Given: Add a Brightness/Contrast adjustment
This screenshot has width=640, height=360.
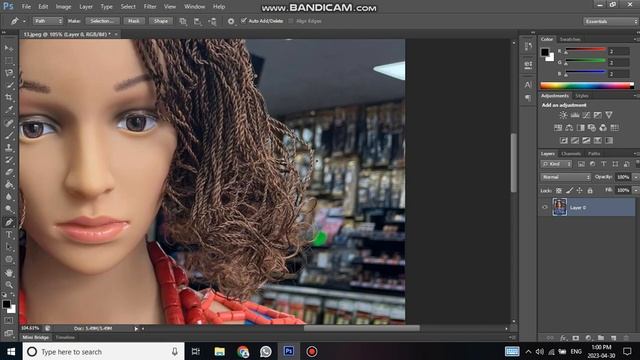Looking at the screenshot, I should 563,115.
